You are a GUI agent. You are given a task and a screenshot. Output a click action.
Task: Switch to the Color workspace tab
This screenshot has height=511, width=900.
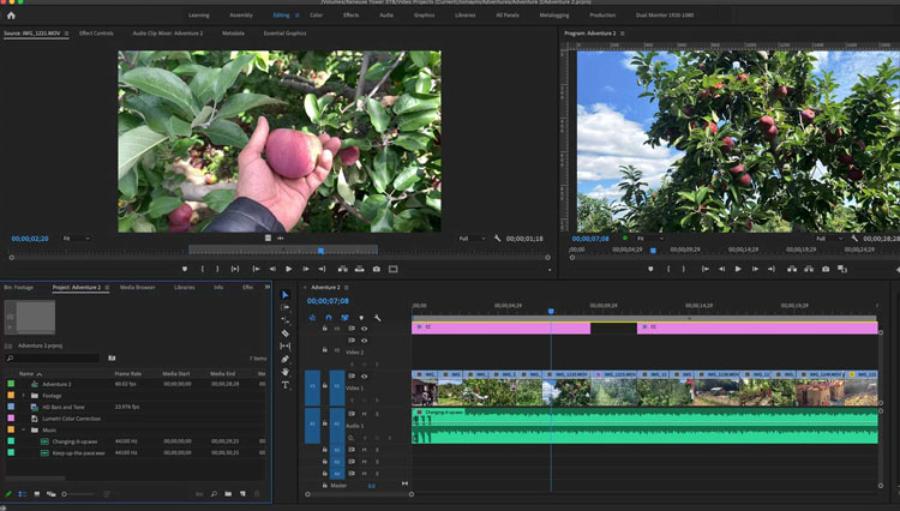point(316,16)
